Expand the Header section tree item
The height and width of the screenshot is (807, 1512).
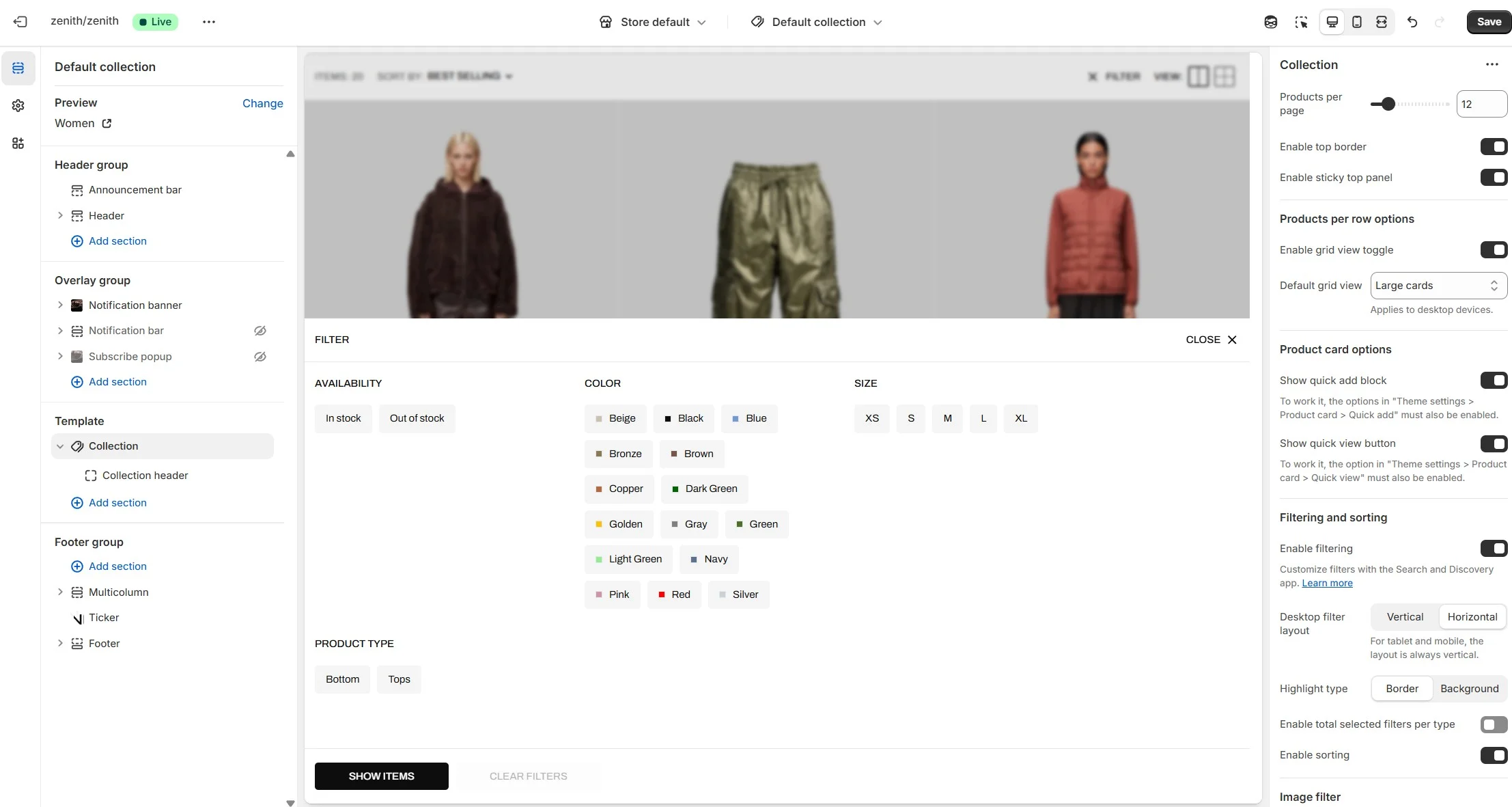click(x=60, y=216)
